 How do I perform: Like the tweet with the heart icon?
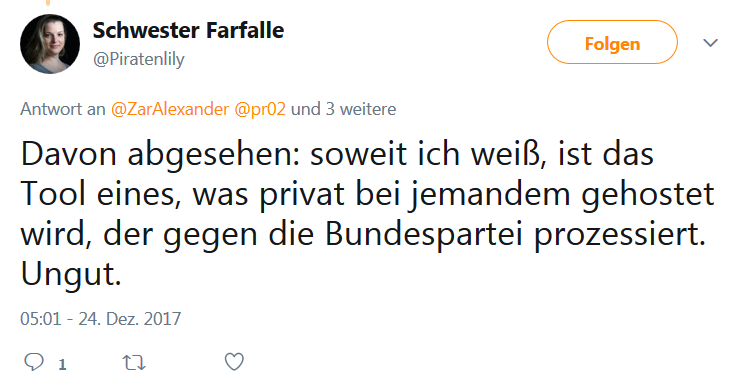234,362
